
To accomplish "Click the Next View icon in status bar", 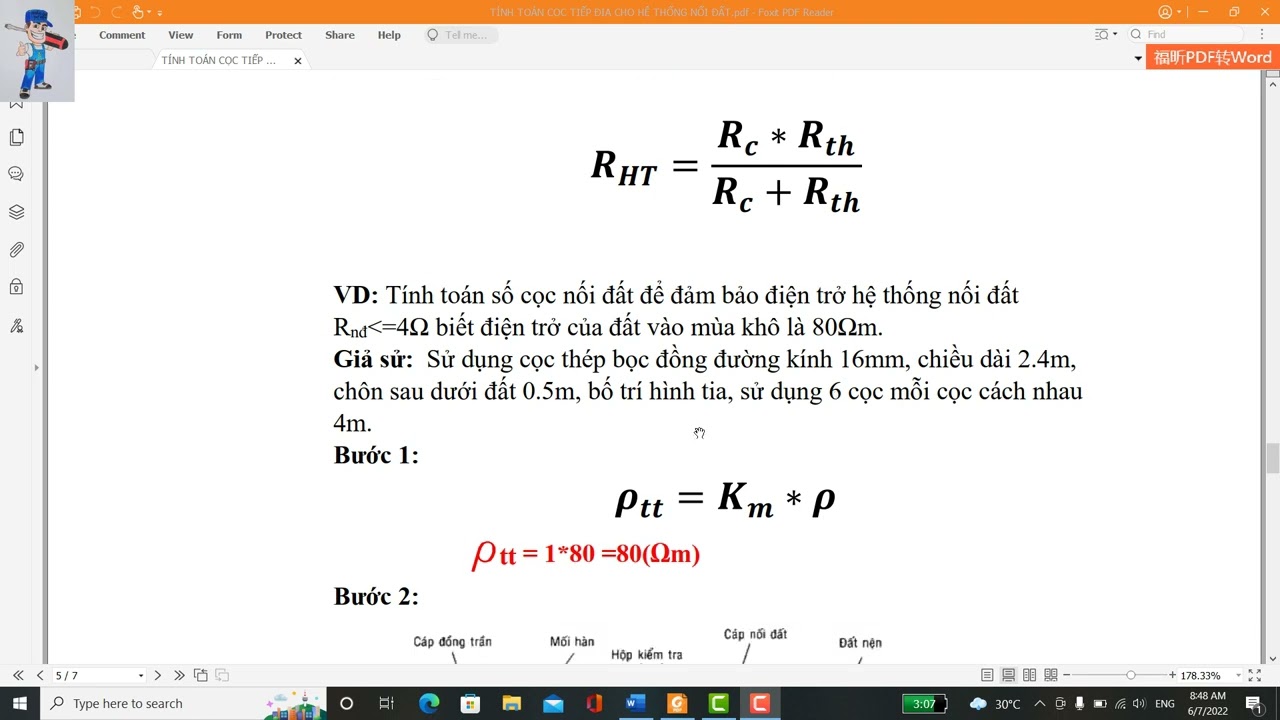I will pos(222,675).
